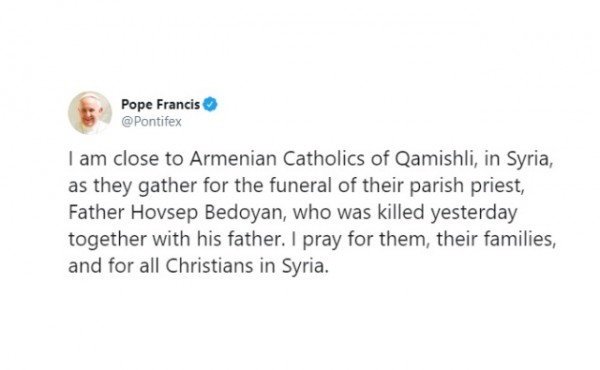Click the word 'Christians' in the final line
Viewport: 600px width, 370px height.
209,266
